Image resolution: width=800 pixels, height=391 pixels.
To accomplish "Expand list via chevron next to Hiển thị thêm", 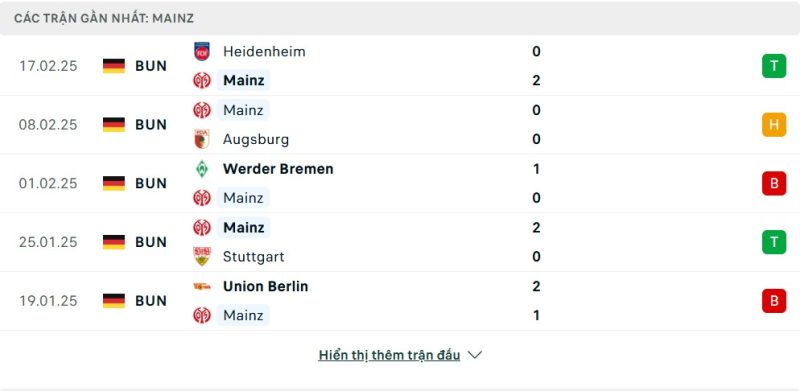I will pos(474,355).
